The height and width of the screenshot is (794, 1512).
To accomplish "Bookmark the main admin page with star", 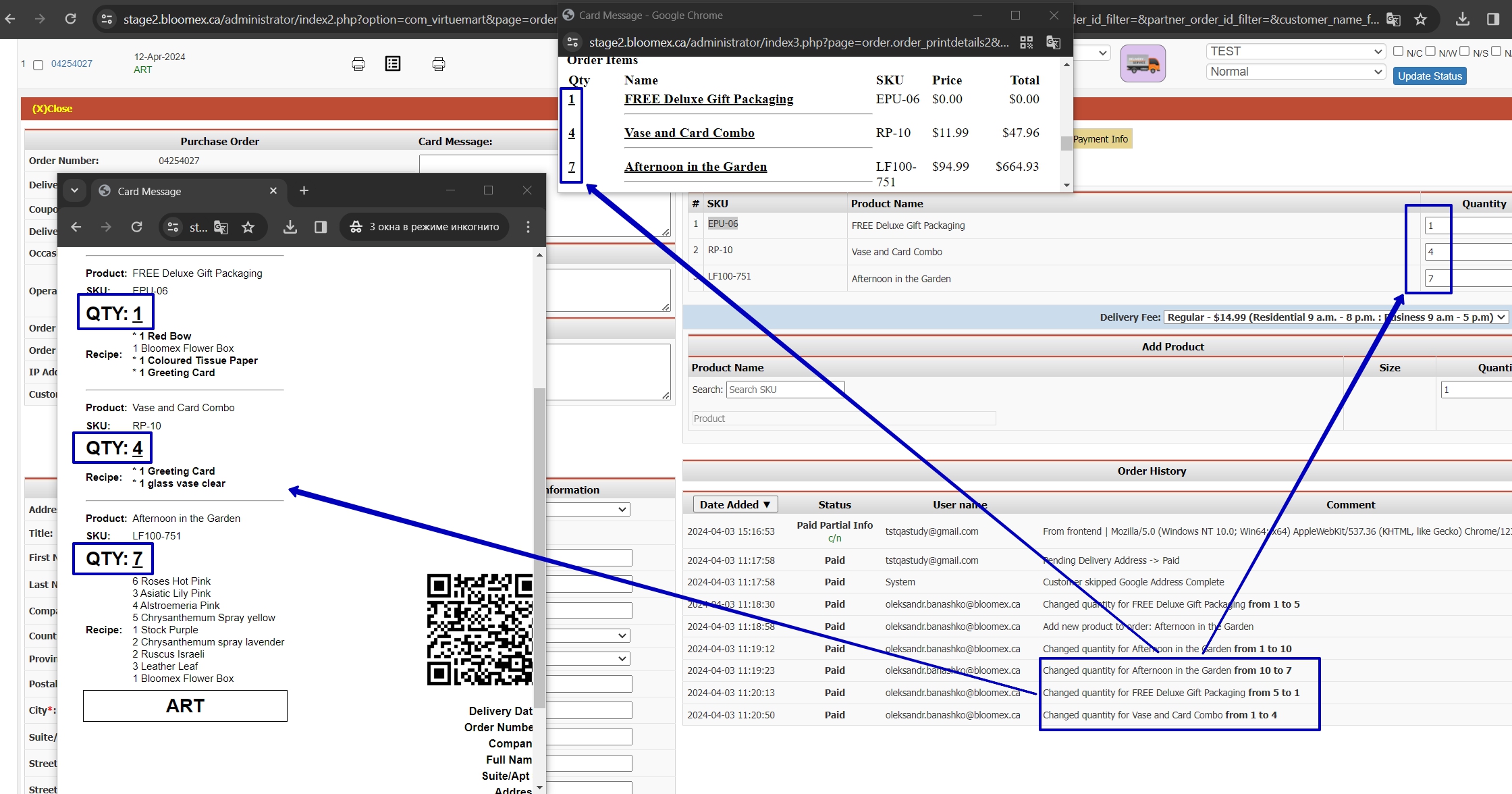I will click(1421, 19).
